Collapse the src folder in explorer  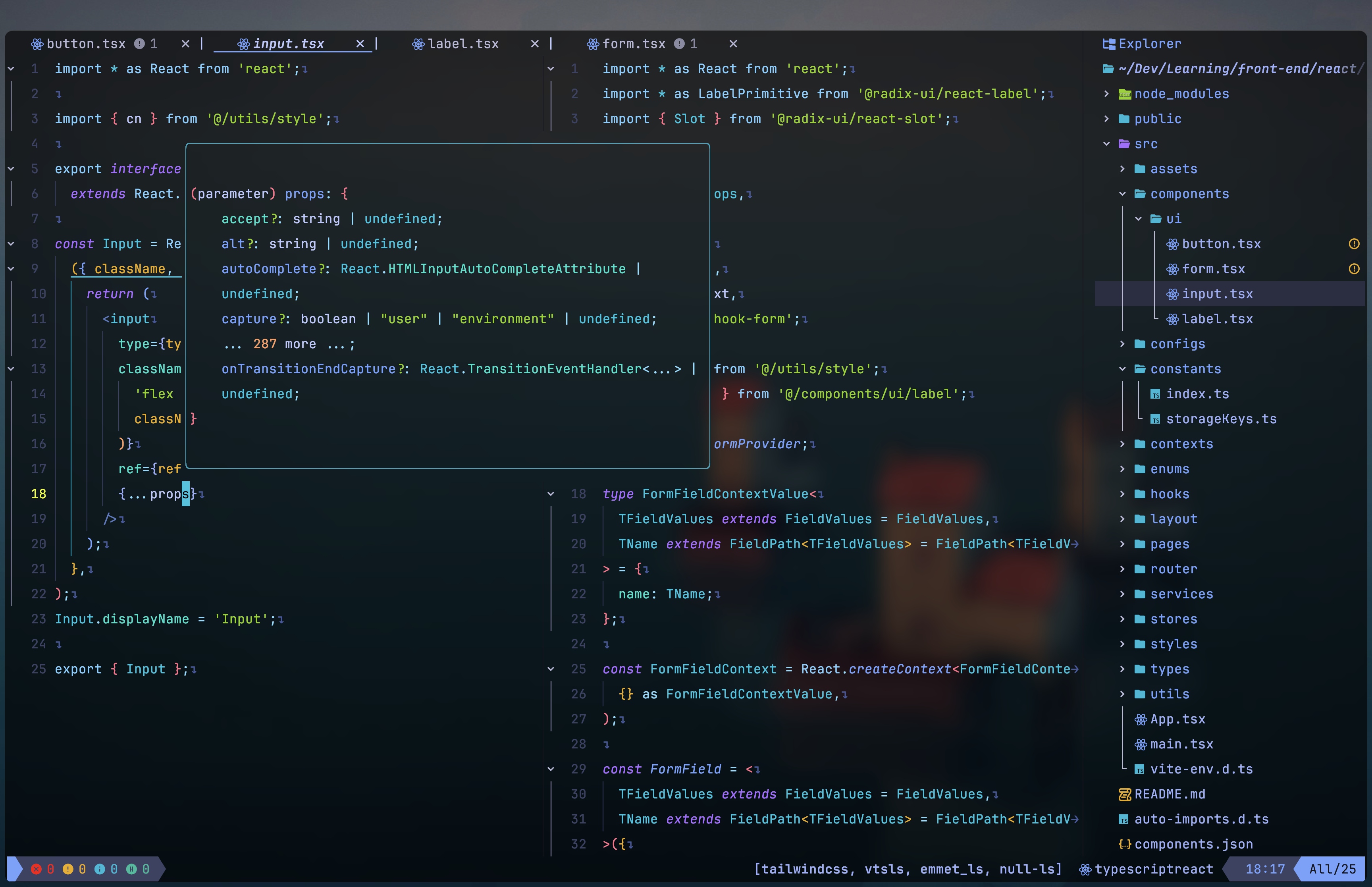(x=1106, y=144)
